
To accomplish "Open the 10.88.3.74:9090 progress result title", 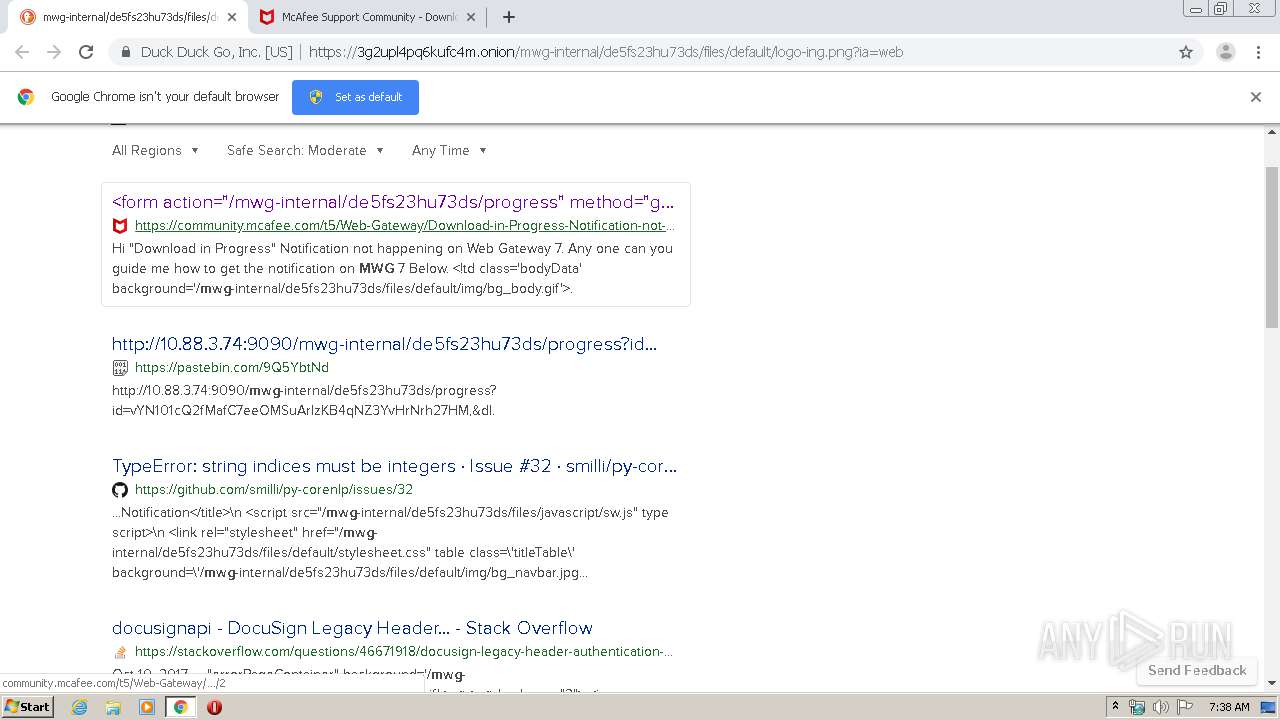I will click(x=384, y=344).
